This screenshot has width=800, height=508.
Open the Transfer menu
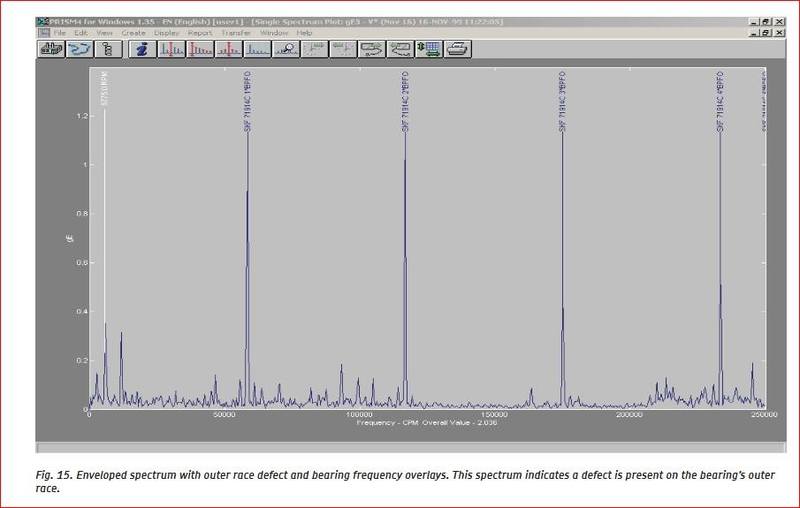236,33
